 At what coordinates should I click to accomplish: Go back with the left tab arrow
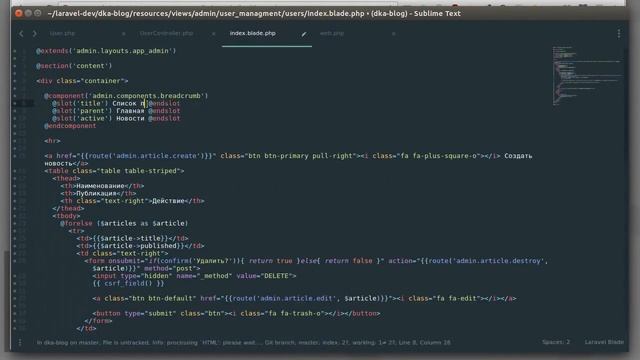click(x=21, y=33)
